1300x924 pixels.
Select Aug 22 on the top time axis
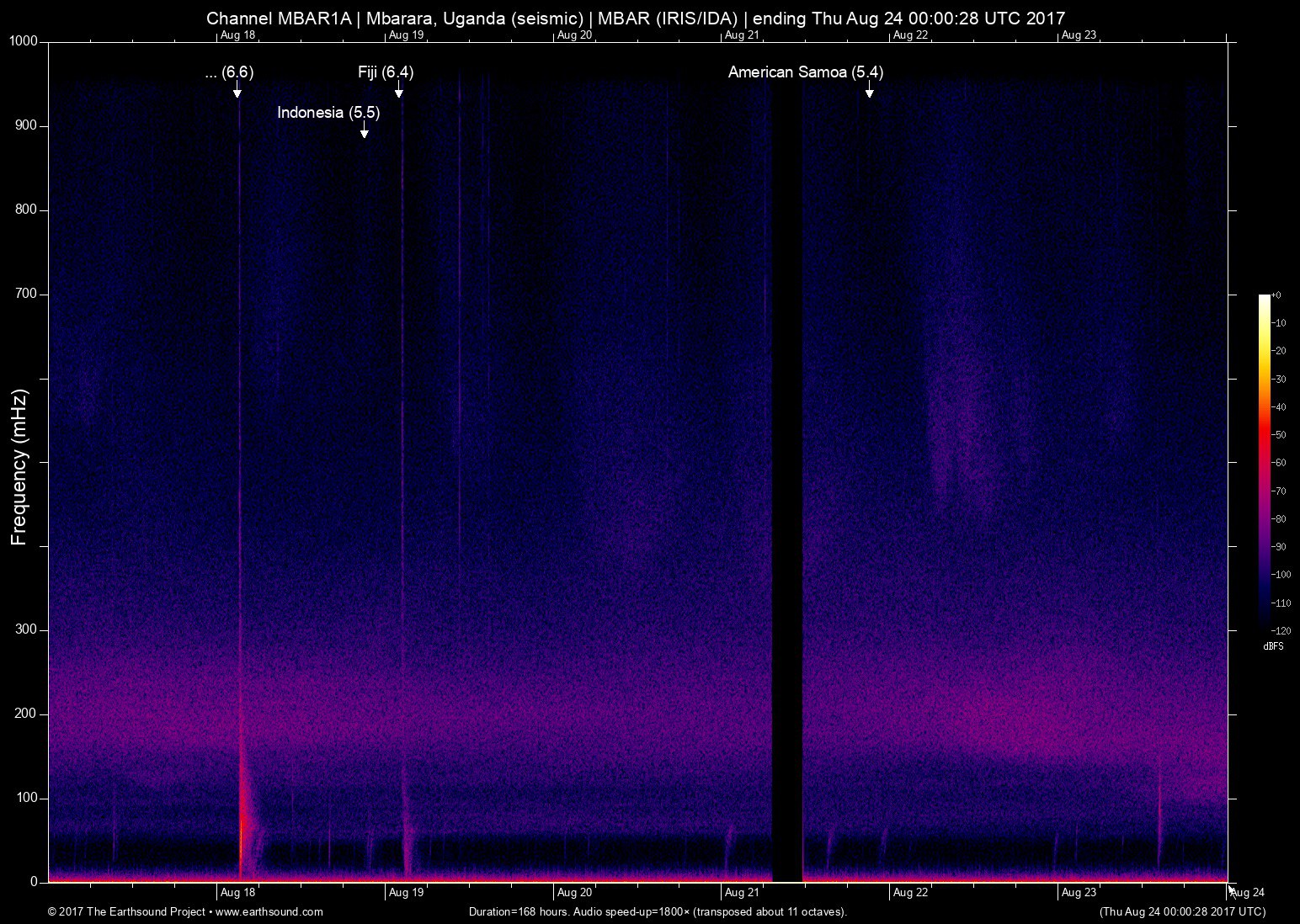click(x=910, y=35)
